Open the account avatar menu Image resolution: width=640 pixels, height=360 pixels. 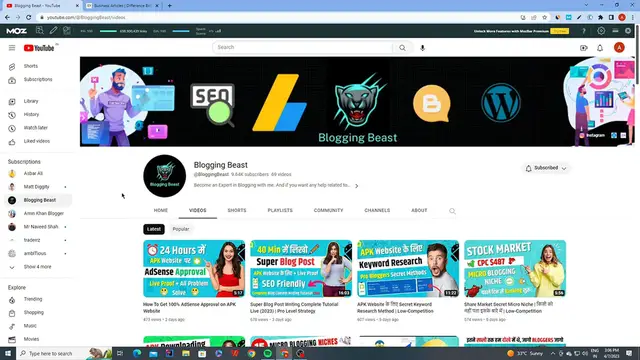tap(619, 47)
